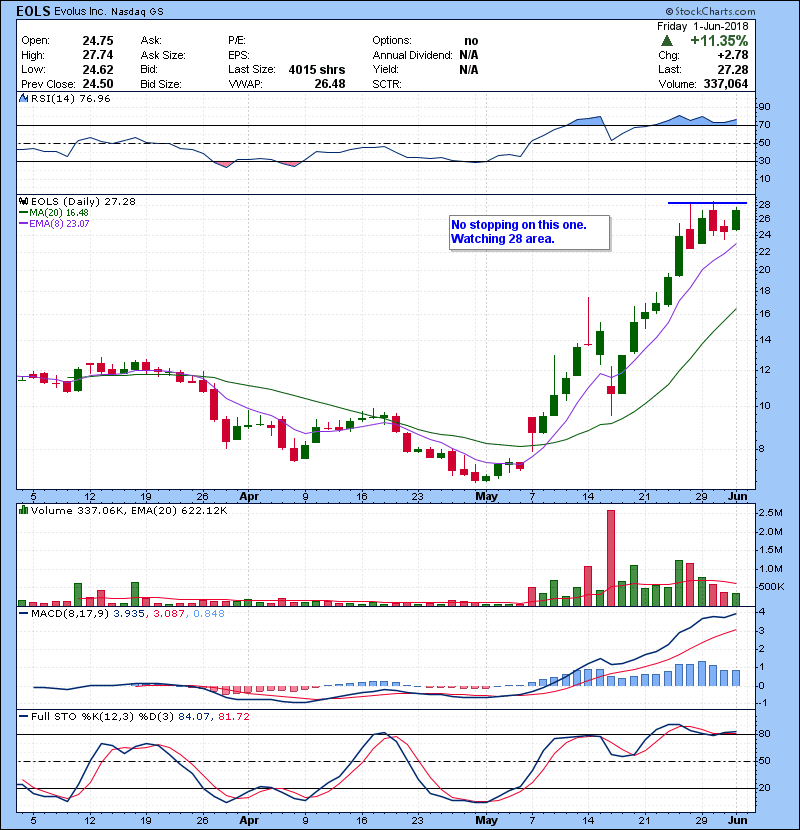Image resolution: width=800 pixels, height=830 pixels.
Task: Click the P/E label
Action: tap(237, 41)
